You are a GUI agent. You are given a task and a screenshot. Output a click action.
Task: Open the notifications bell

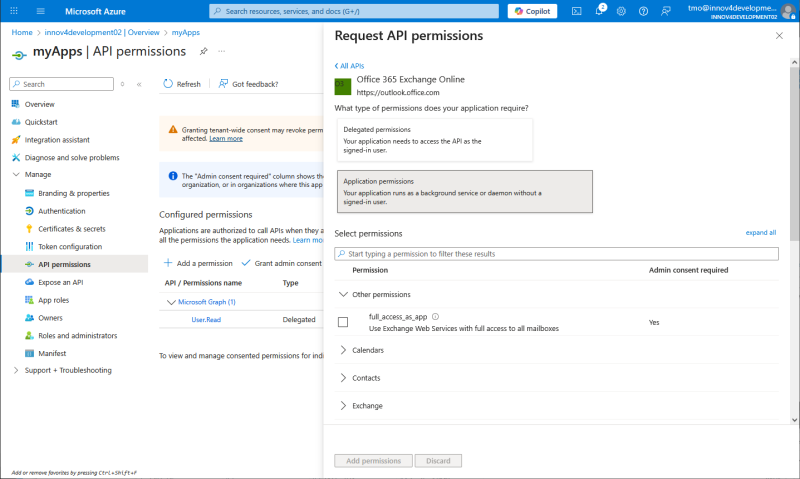tap(599, 11)
